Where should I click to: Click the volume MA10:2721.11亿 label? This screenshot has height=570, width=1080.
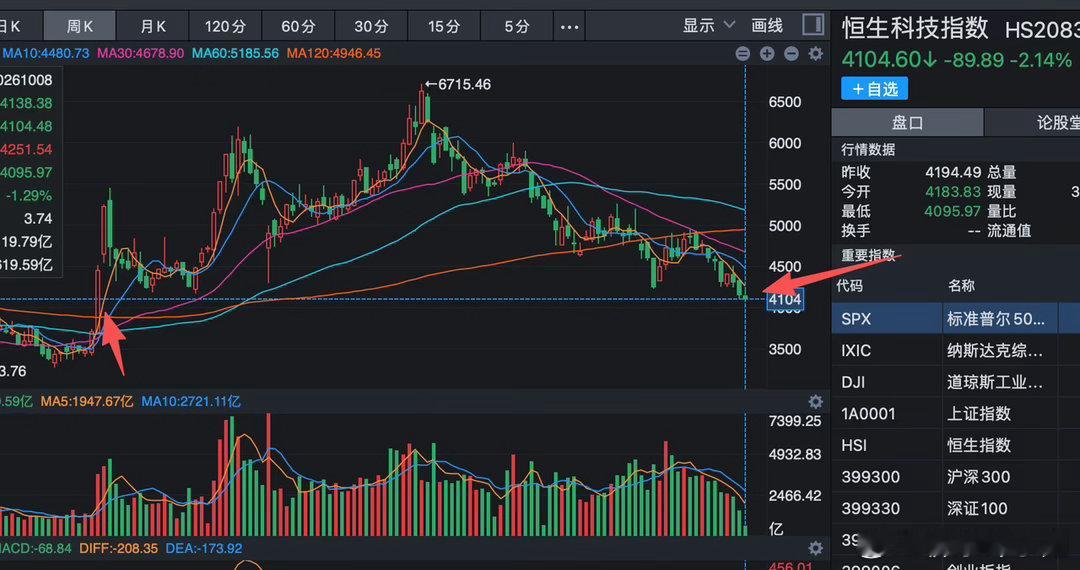(x=191, y=401)
